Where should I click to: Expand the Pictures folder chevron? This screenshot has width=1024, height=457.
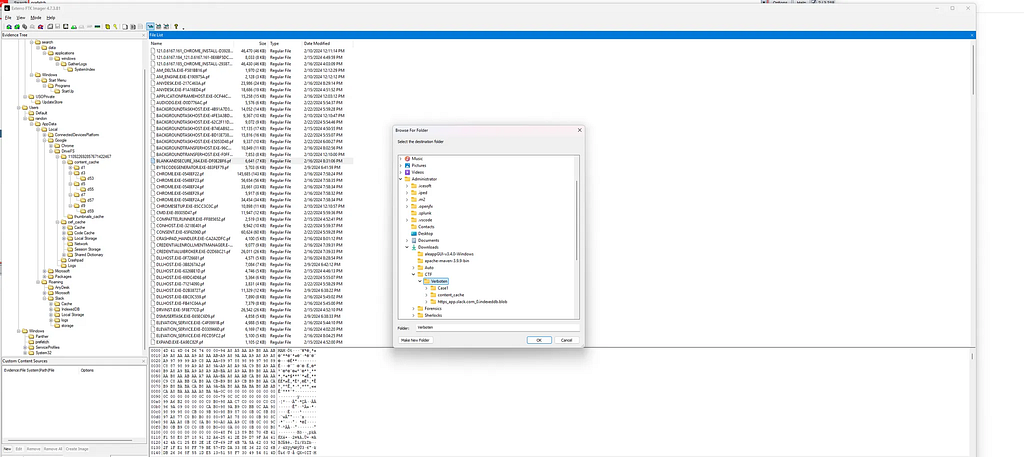pos(400,165)
